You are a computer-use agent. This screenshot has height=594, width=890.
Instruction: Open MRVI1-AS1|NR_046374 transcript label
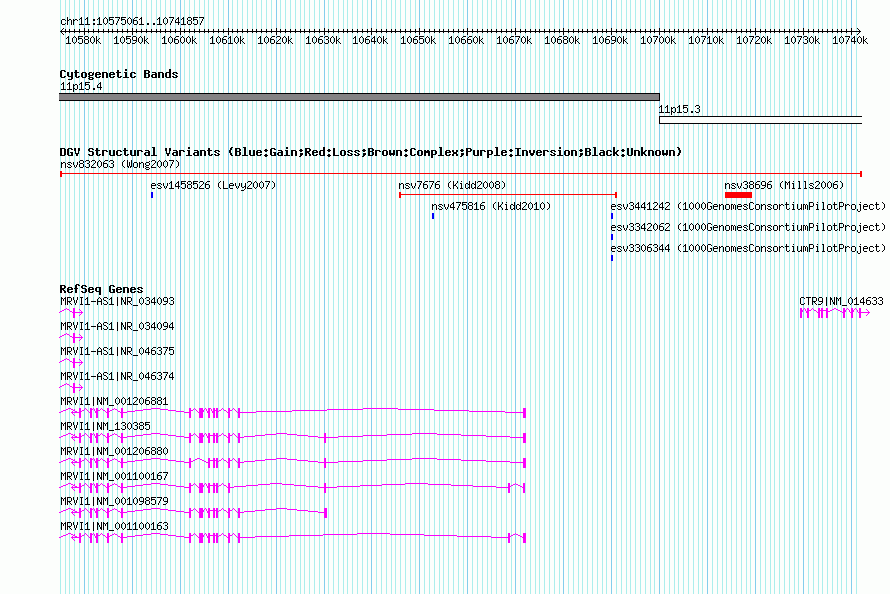point(117,376)
